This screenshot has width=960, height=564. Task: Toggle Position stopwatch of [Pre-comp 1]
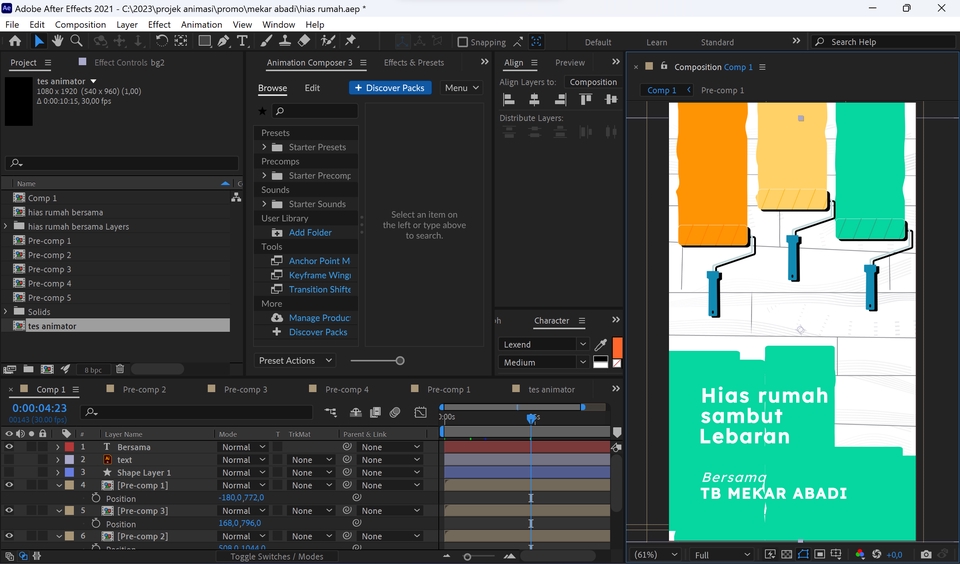pos(96,498)
